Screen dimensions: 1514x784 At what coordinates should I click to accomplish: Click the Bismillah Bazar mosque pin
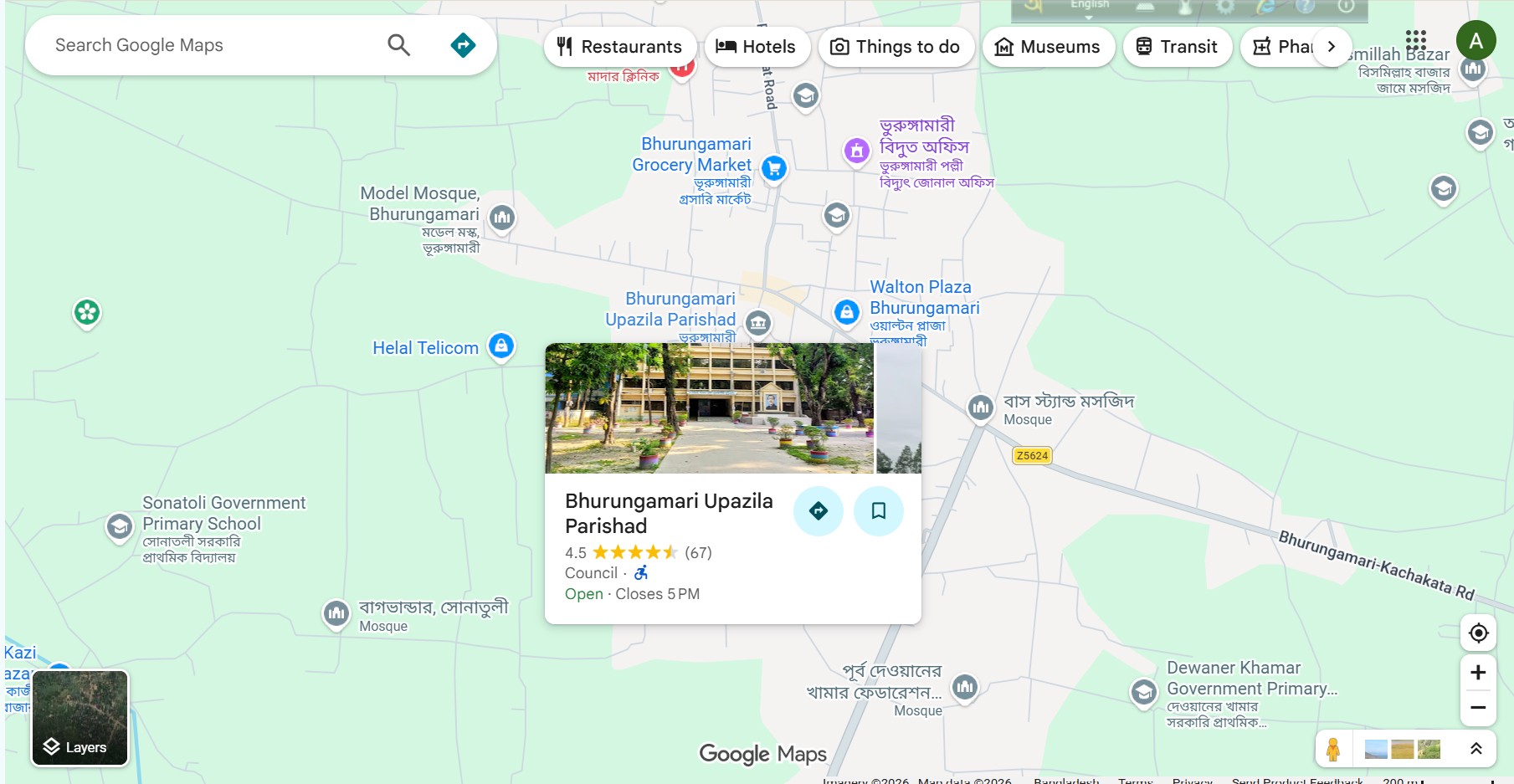(x=1473, y=69)
